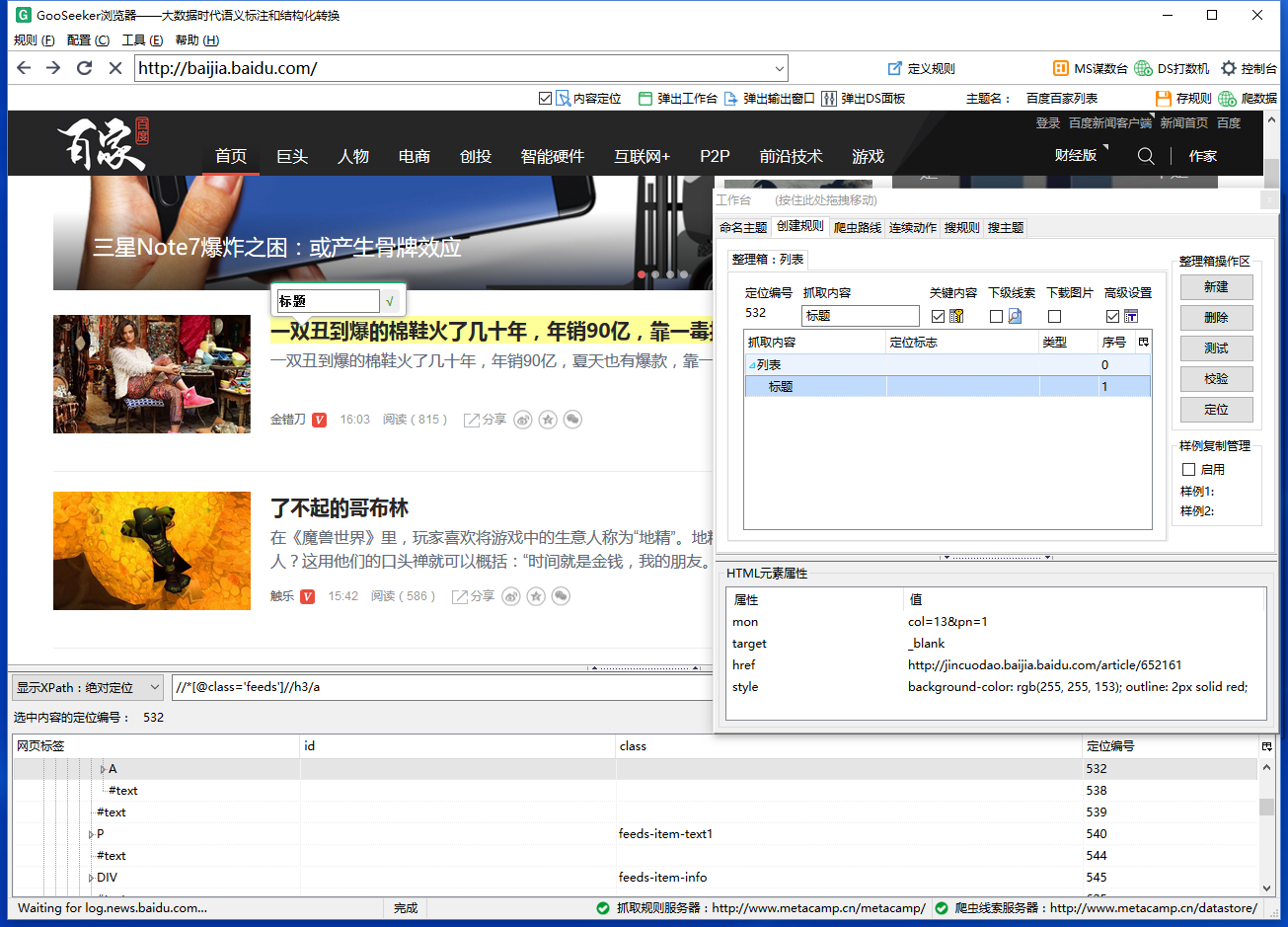Open the 工具 menu
The image size is (1288, 927).
142,40
